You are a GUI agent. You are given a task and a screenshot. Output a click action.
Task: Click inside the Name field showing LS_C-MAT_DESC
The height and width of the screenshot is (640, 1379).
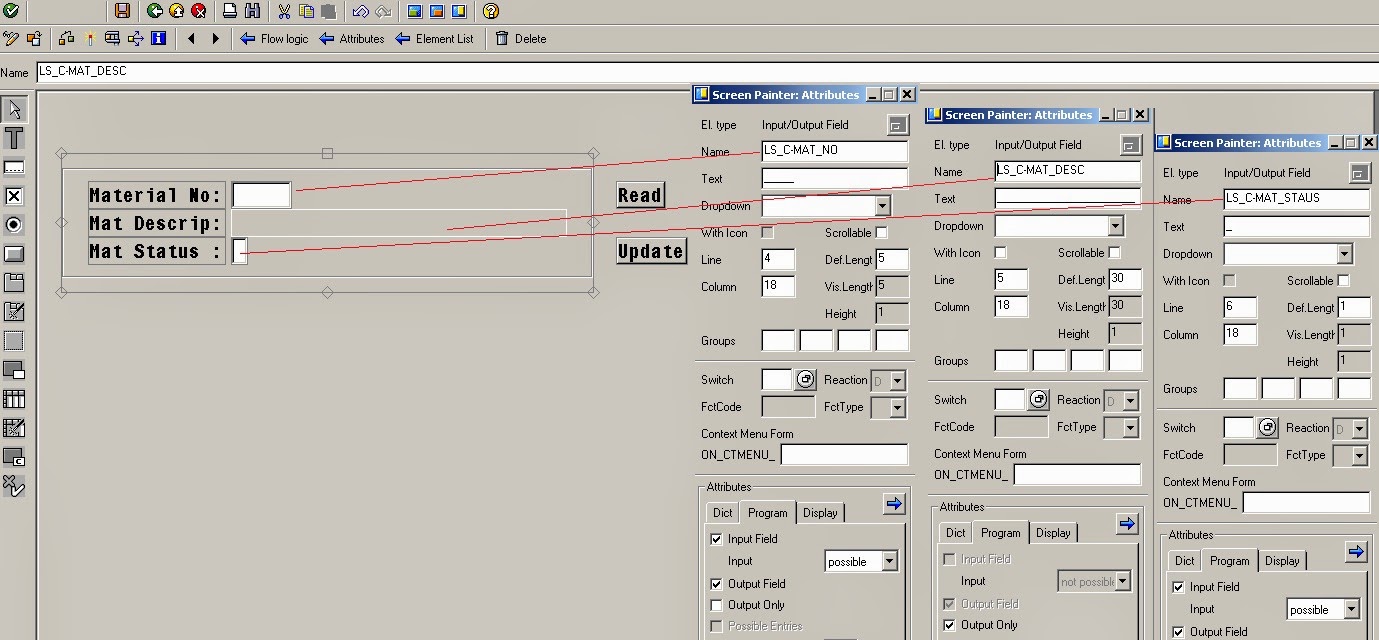(1067, 171)
